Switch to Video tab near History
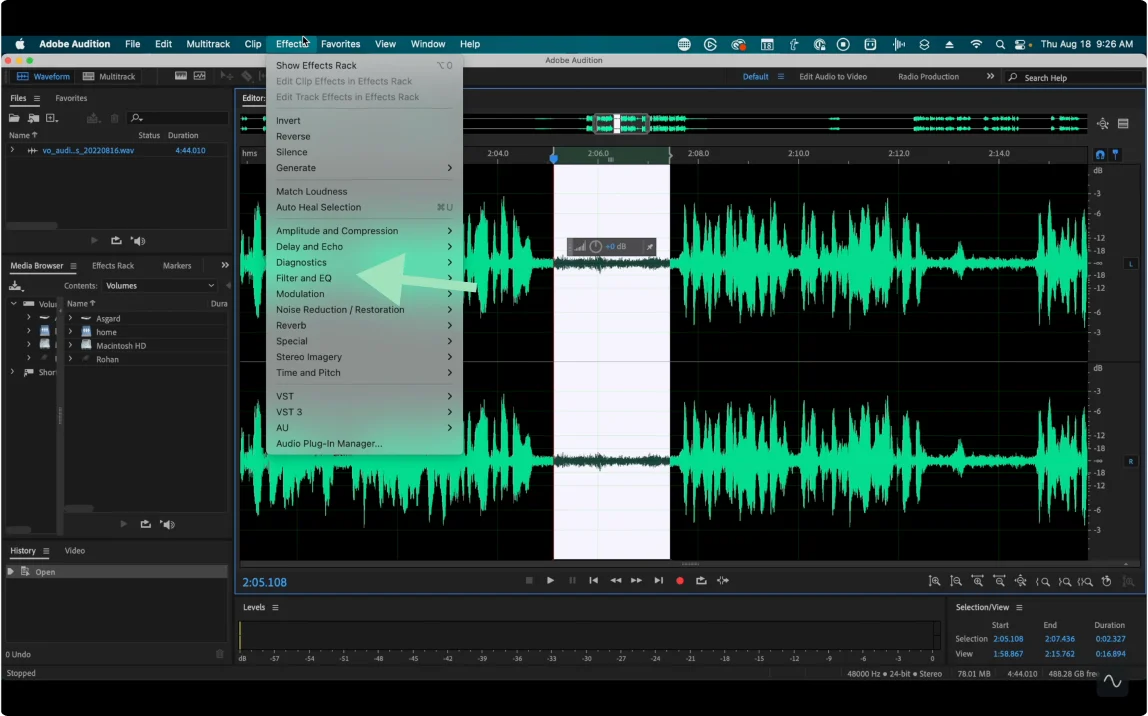1148x716 pixels. (x=75, y=551)
